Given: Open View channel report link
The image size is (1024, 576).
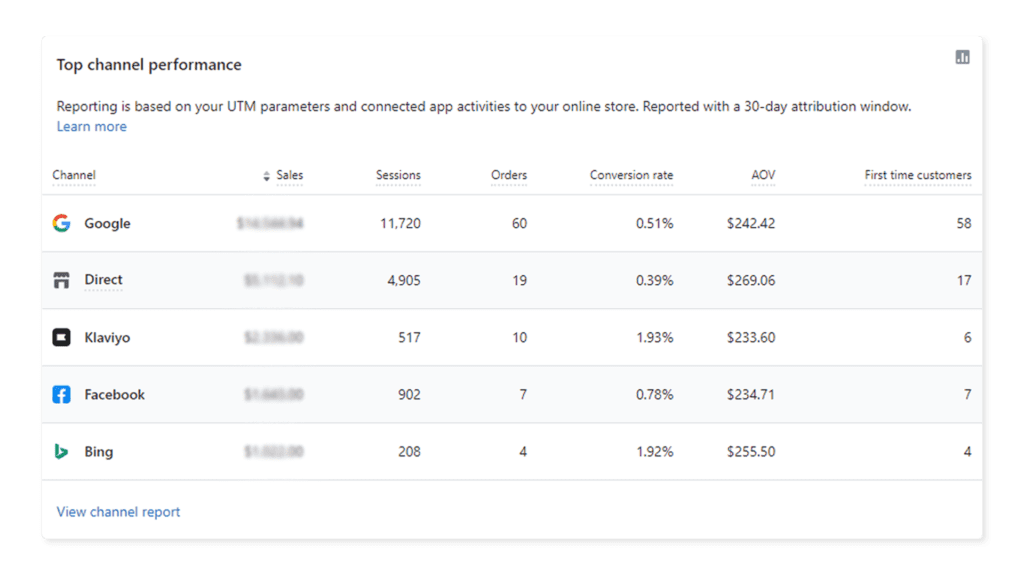Looking at the screenshot, I should click(118, 512).
